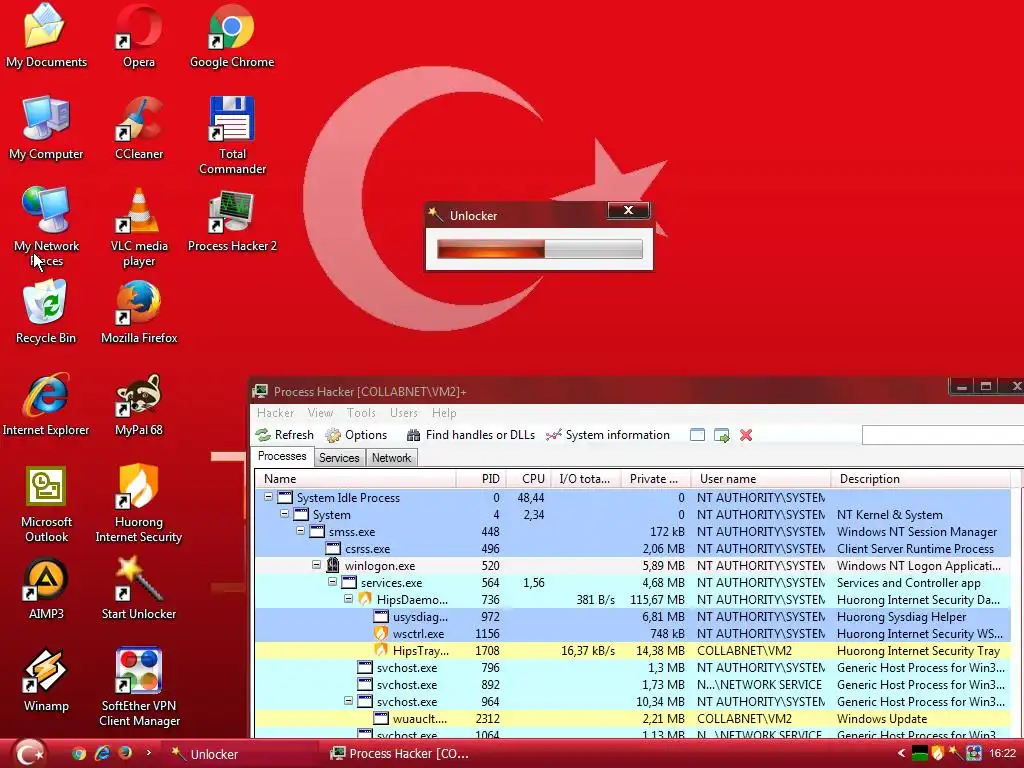
Task: Select the HipsTray process row
Action: point(632,650)
